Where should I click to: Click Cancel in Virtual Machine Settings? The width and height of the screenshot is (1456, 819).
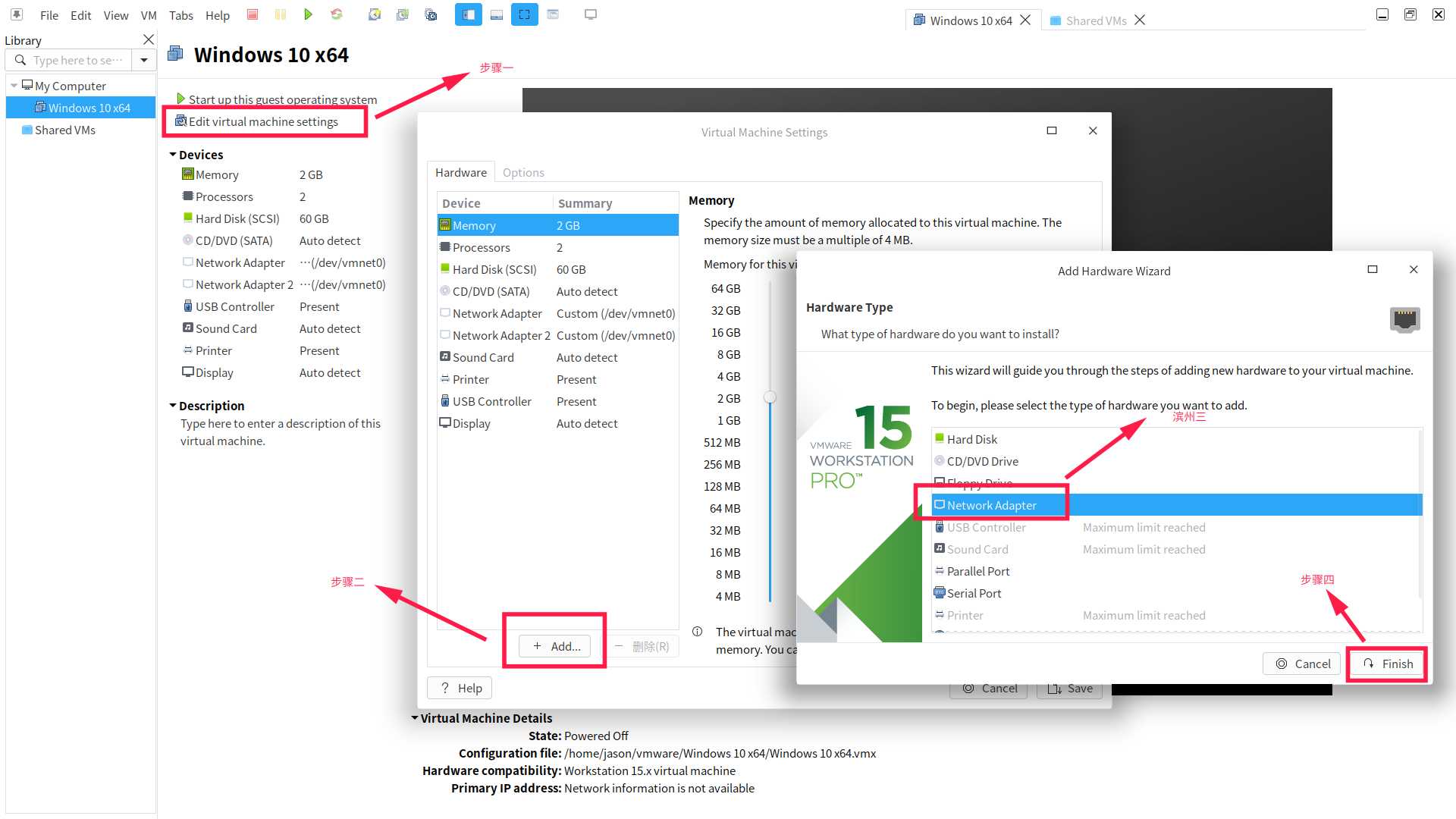click(x=989, y=690)
